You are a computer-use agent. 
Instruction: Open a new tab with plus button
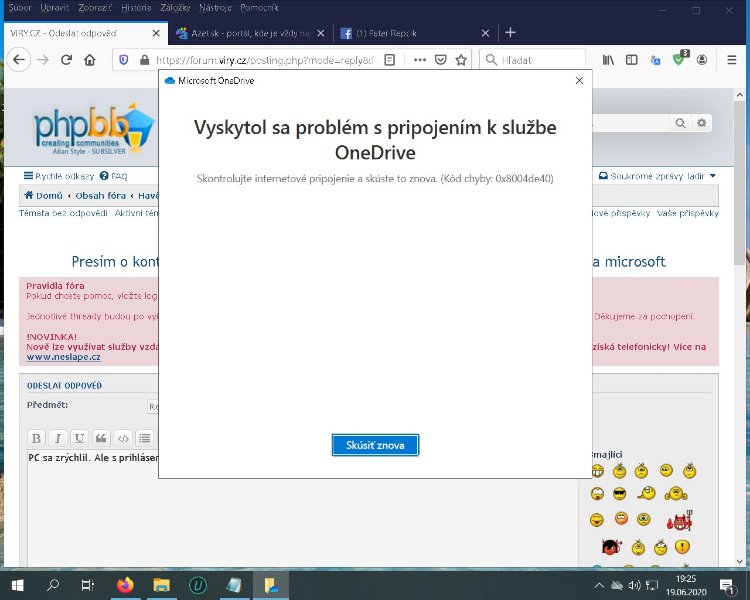[x=510, y=33]
